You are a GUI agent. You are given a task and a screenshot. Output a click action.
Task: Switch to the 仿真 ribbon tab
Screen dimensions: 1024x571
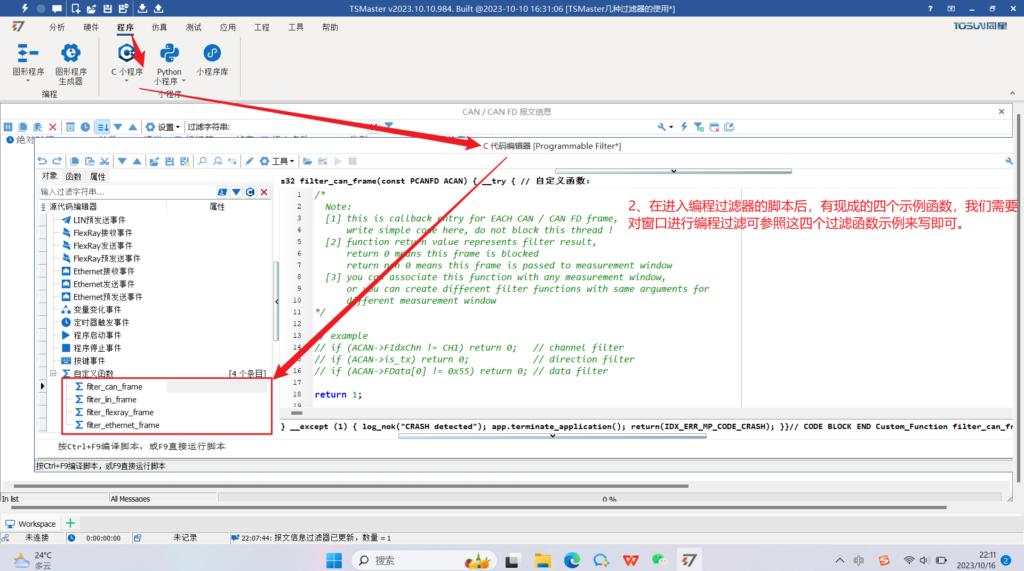(159, 28)
